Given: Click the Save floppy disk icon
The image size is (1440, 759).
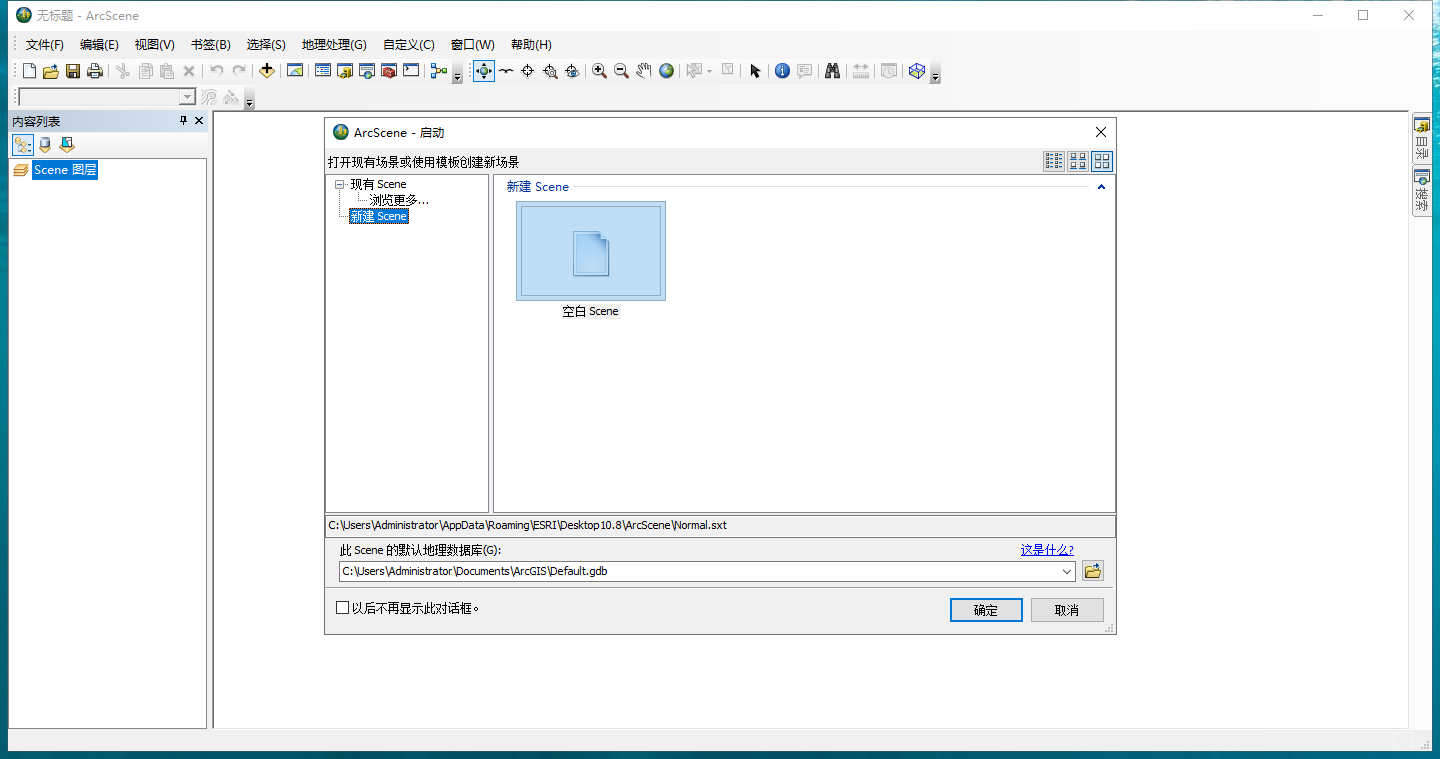Looking at the screenshot, I should pos(73,71).
